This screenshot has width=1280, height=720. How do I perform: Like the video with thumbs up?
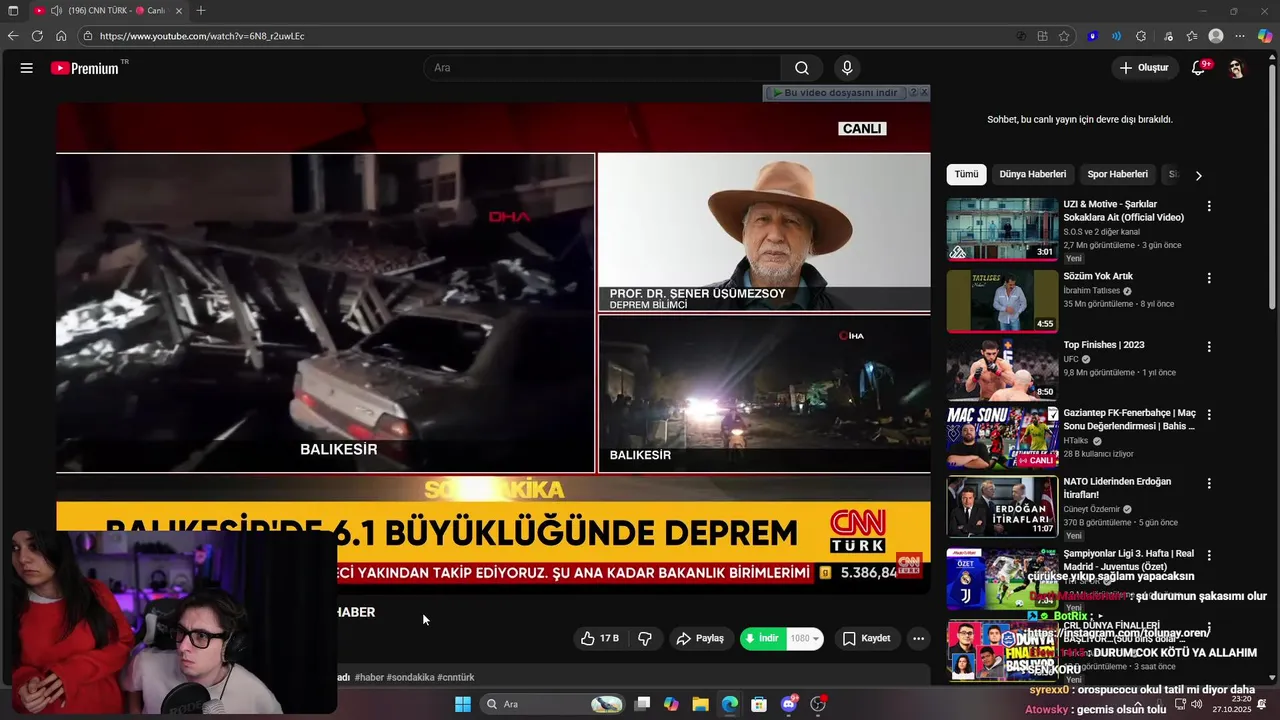click(600, 638)
